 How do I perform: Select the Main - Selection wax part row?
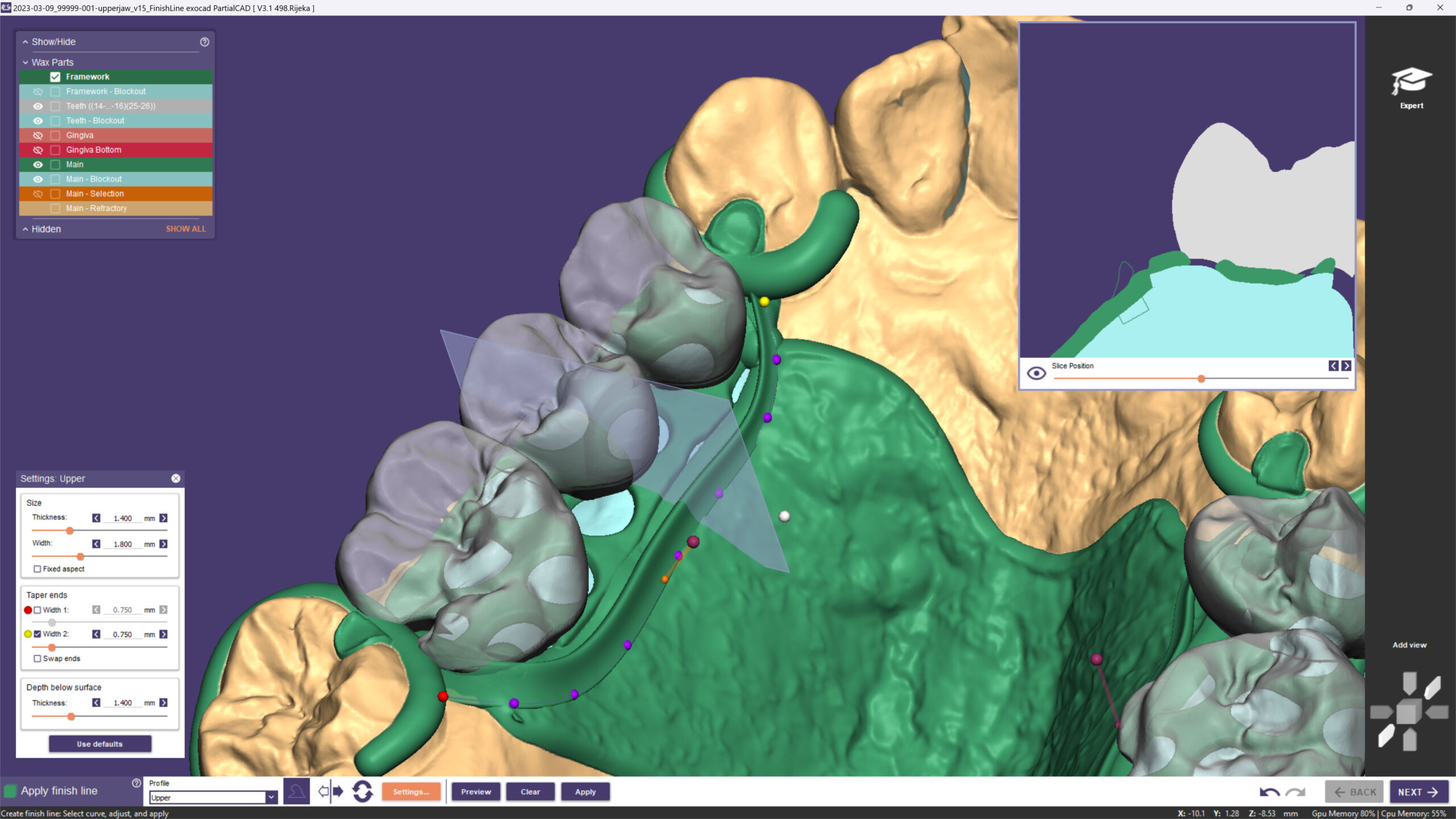click(x=94, y=193)
